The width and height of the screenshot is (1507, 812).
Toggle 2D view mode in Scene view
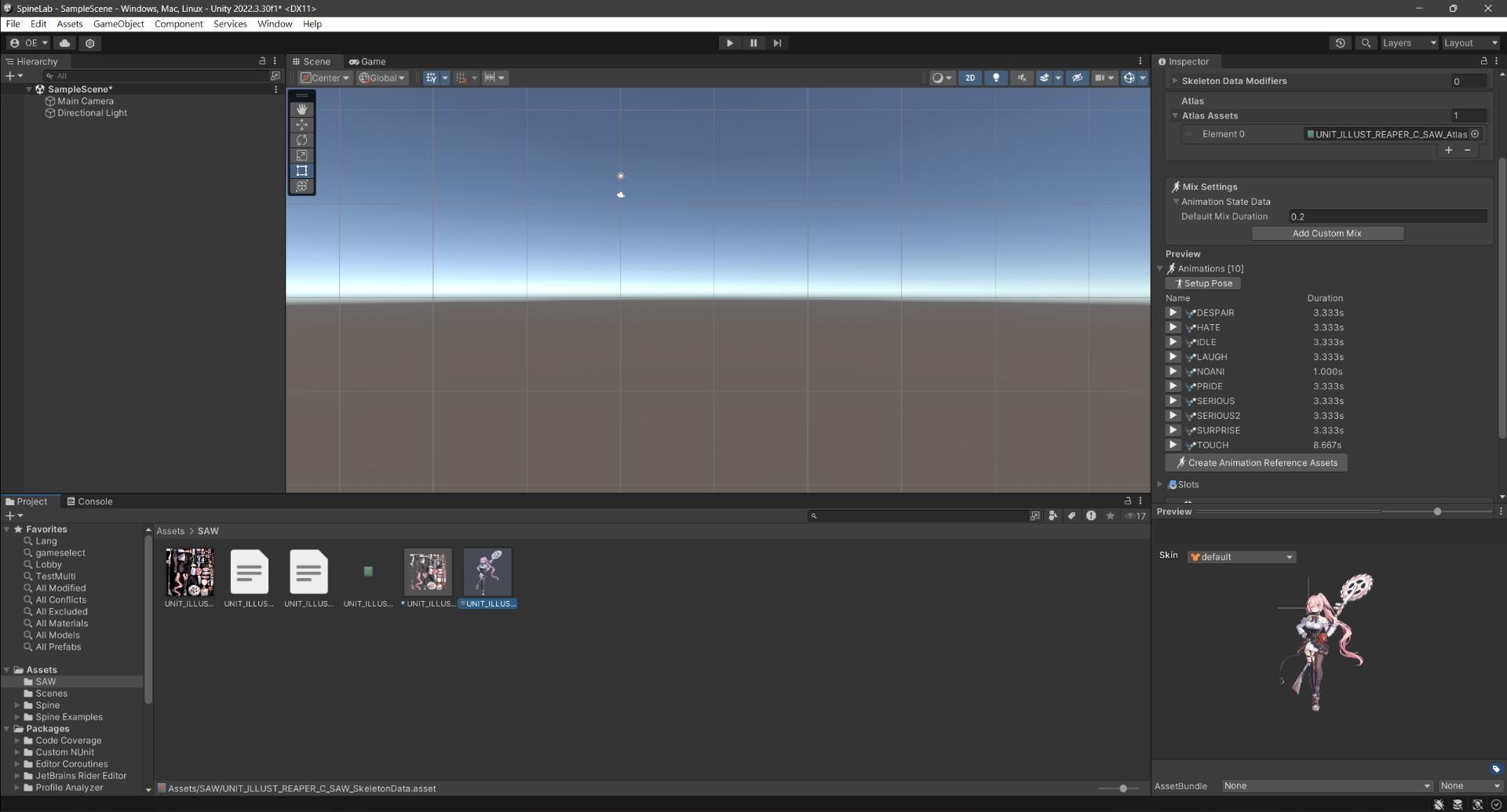970,78
